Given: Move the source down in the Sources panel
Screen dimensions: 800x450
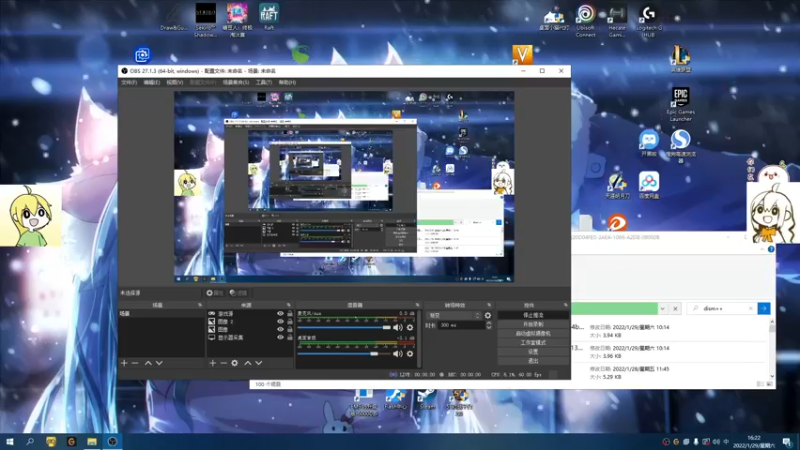Looking at the screenshot, I should click(259, 363).
